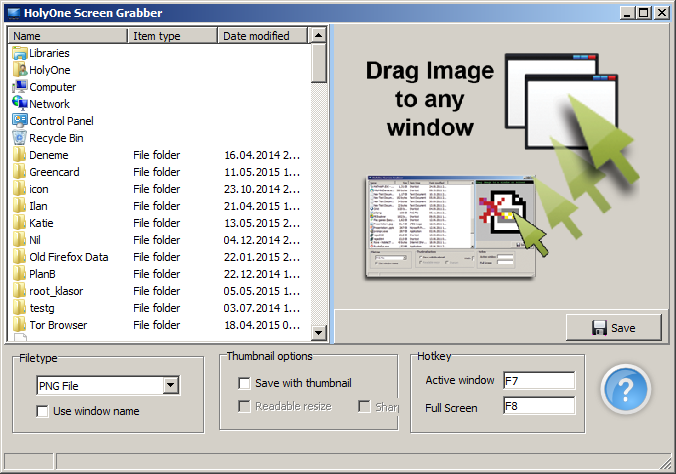Toggle the Sharp checkbox
The width and height of the screenshot is (676, 474).
tap(364, 406)
